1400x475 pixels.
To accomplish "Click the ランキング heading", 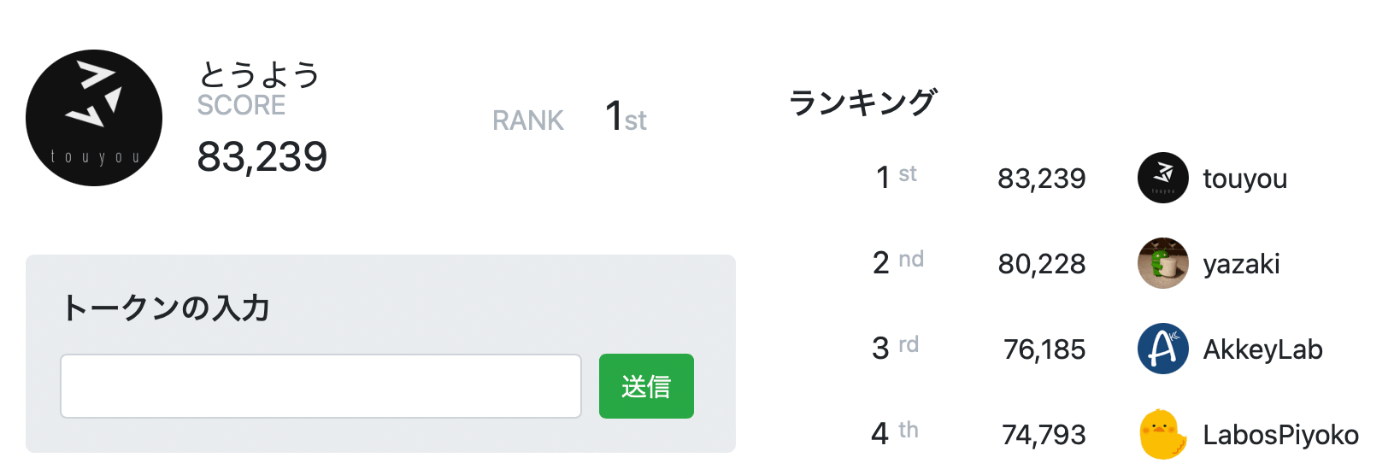I will coord(863,102).
